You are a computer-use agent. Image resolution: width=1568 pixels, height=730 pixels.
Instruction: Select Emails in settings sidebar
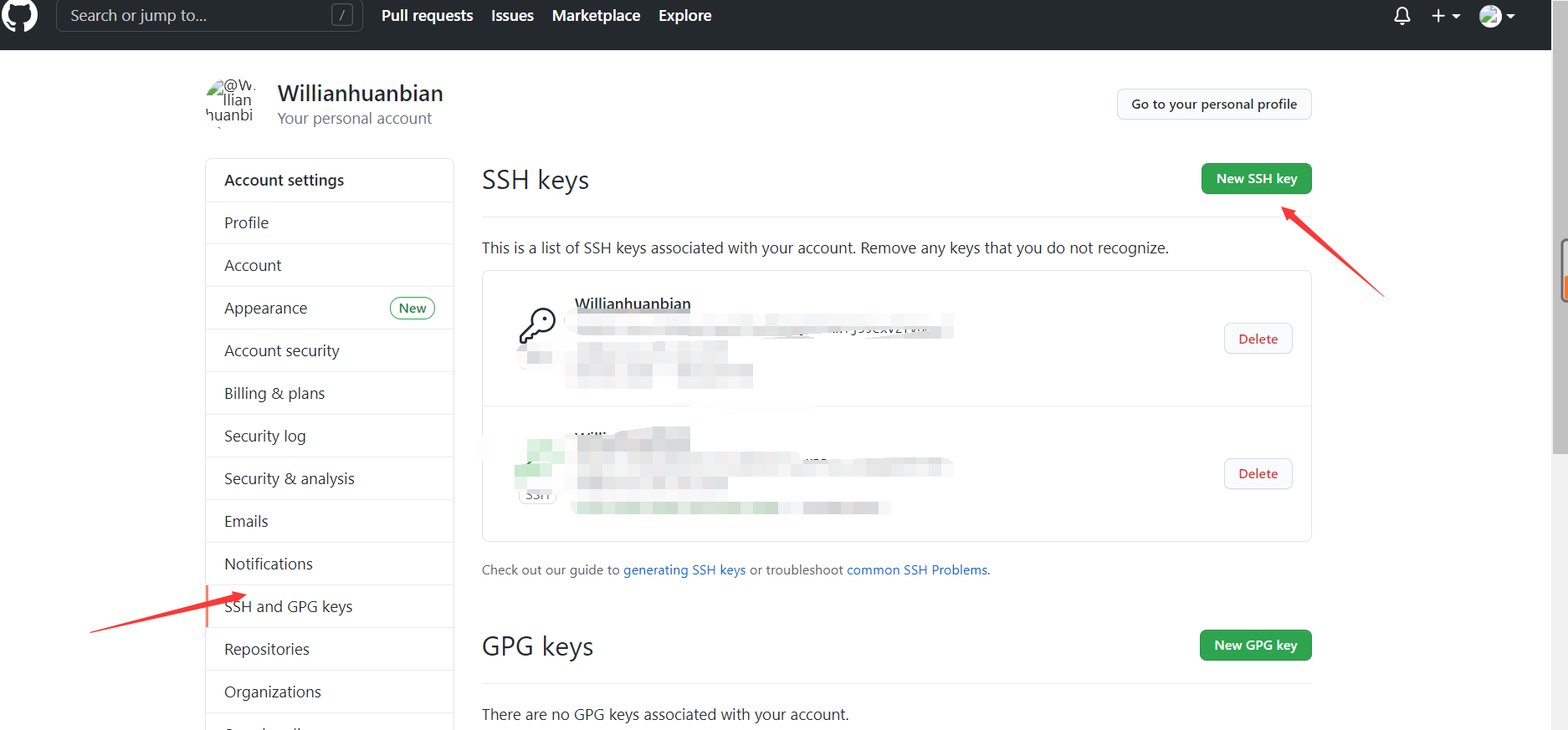(x=330, y=522)
